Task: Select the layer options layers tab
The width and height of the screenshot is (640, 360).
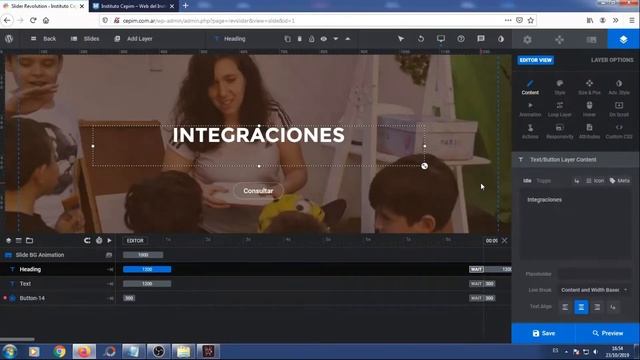Action: 623,39
